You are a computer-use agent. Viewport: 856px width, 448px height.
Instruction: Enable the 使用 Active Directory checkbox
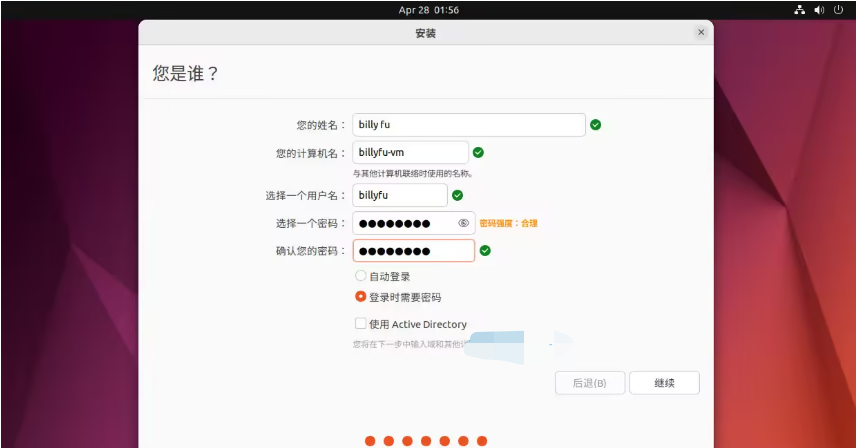pyautogui.click(x=360, y=324)
